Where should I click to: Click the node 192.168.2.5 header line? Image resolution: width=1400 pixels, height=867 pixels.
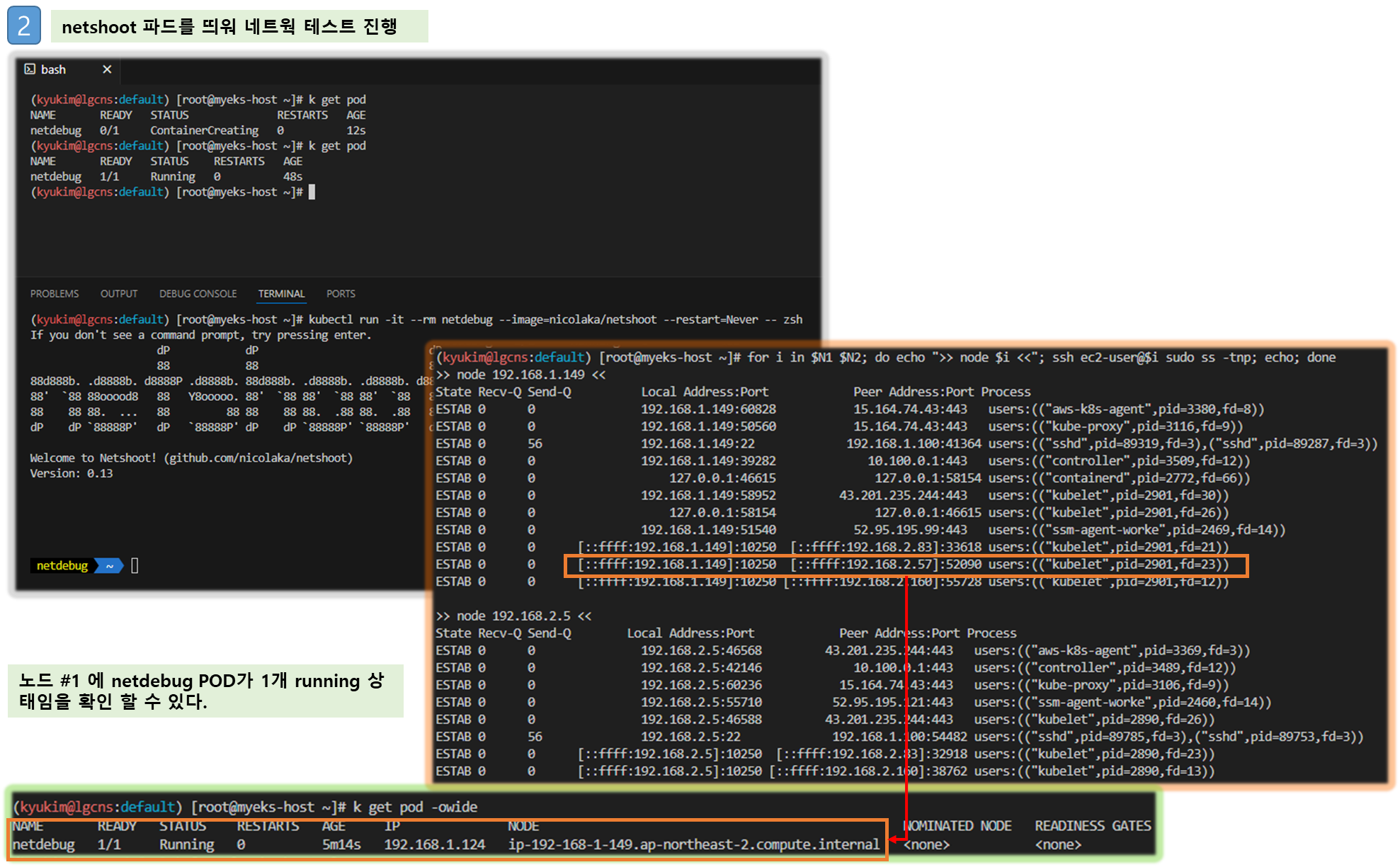coord(513,616)
